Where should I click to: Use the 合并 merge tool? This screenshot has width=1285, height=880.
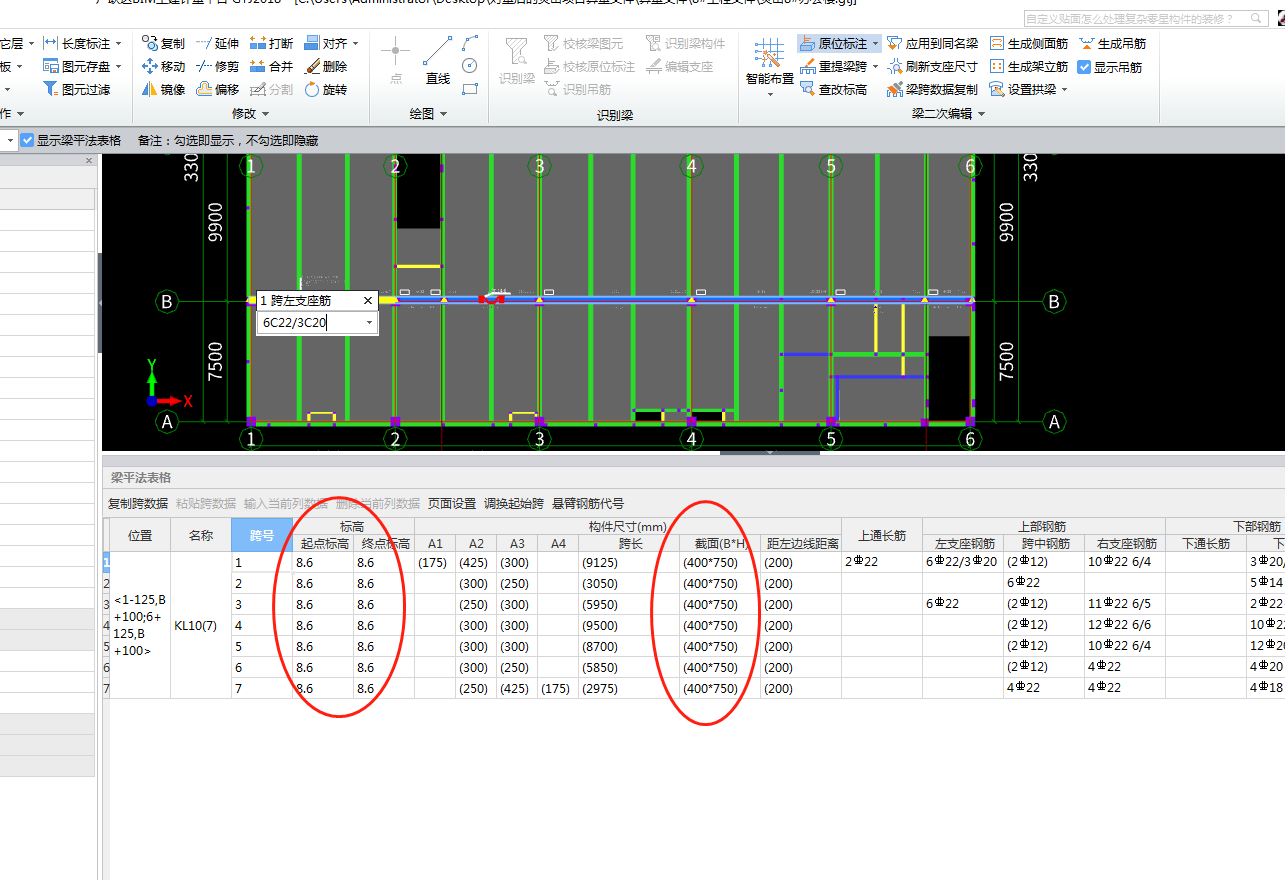[271, 66]
